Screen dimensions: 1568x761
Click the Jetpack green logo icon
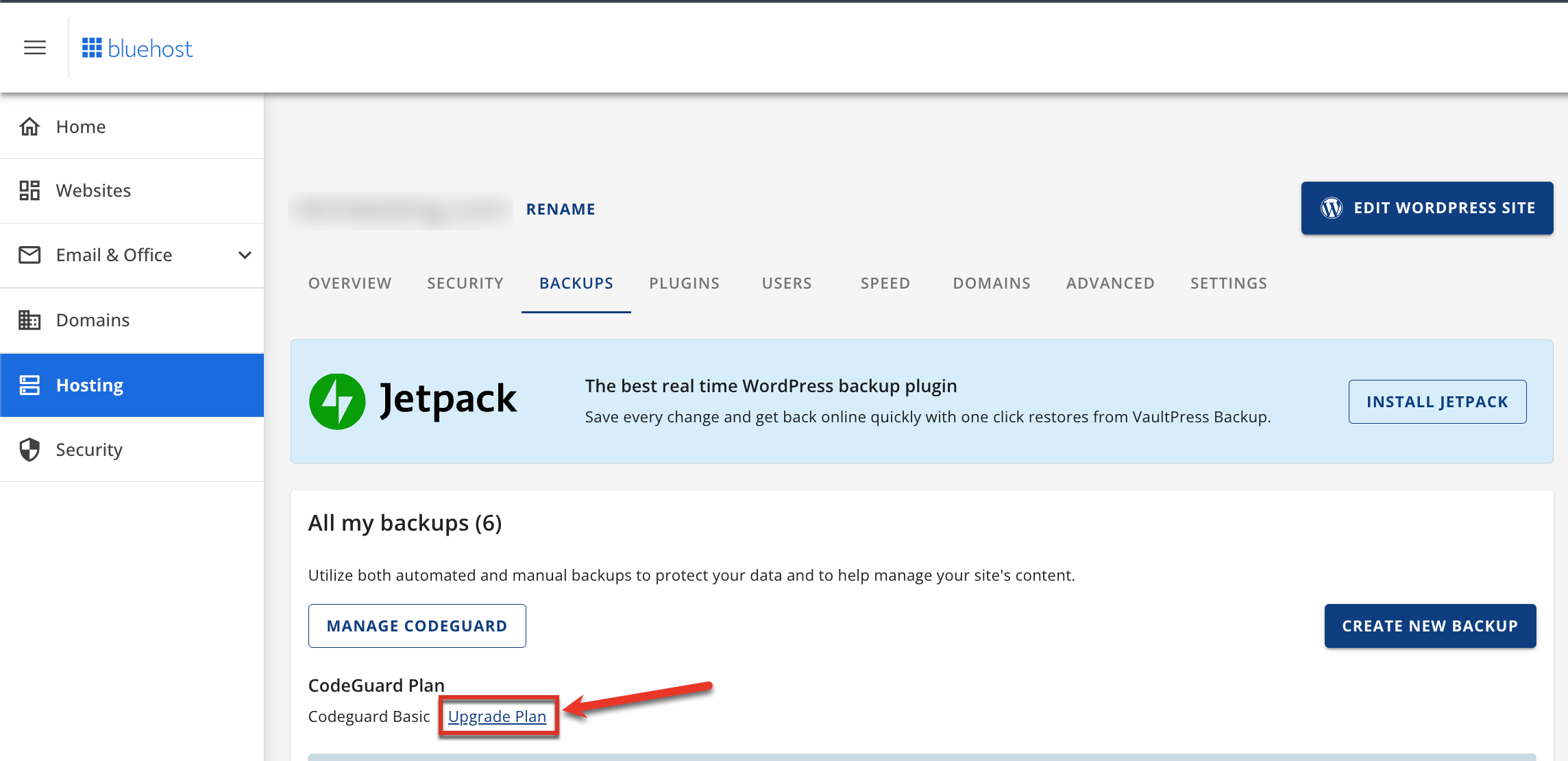[337, 402]
